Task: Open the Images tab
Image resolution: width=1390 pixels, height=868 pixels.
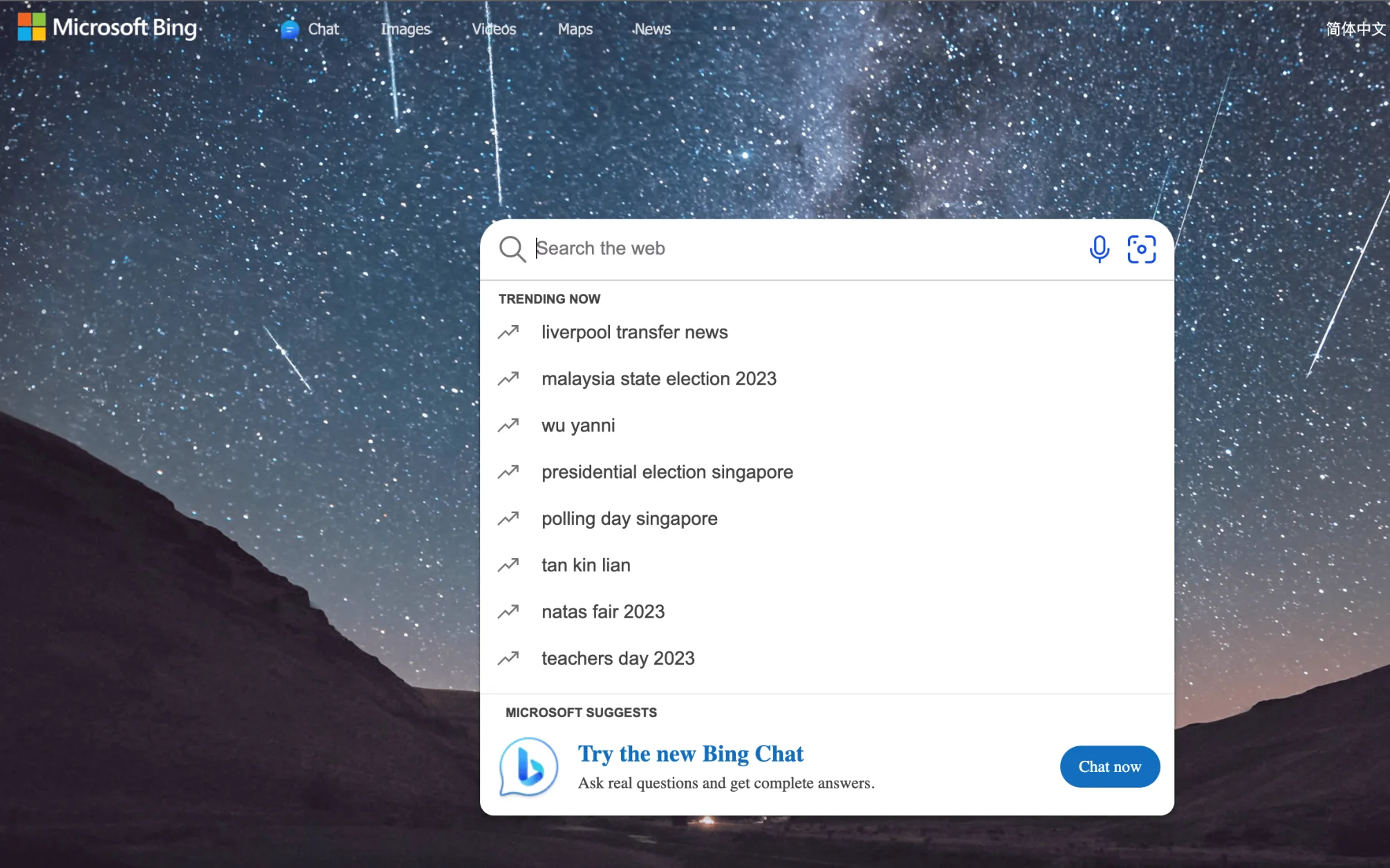Action: click(405, 29)
